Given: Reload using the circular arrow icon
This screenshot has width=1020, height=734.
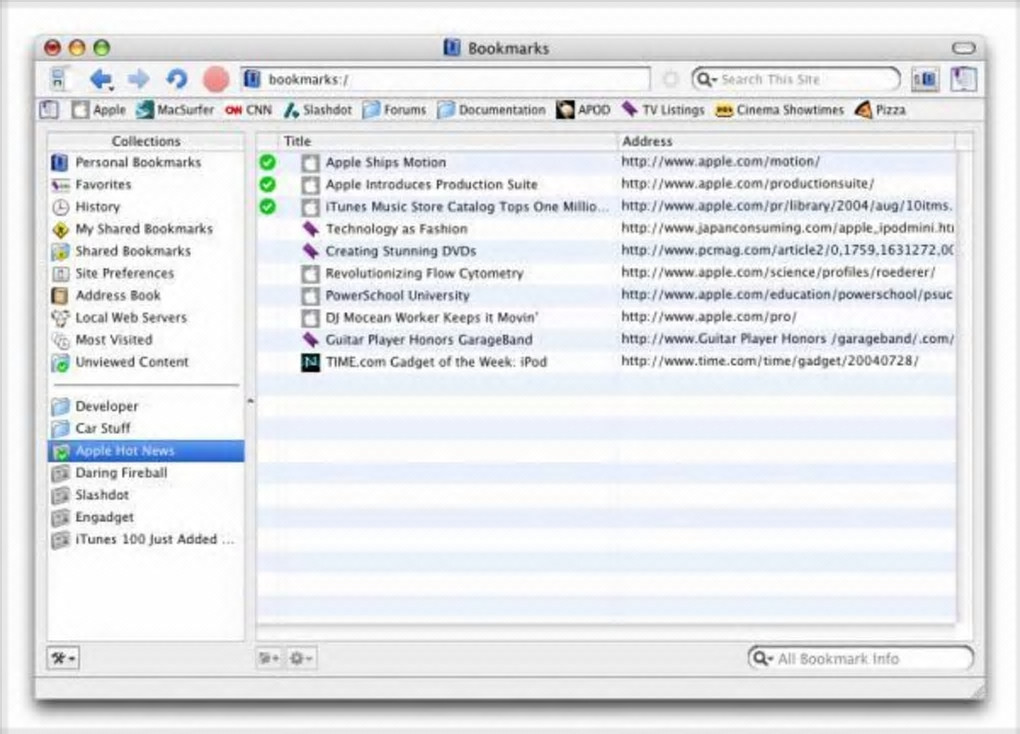Looking at the screenshot, I should click(176, 79).
